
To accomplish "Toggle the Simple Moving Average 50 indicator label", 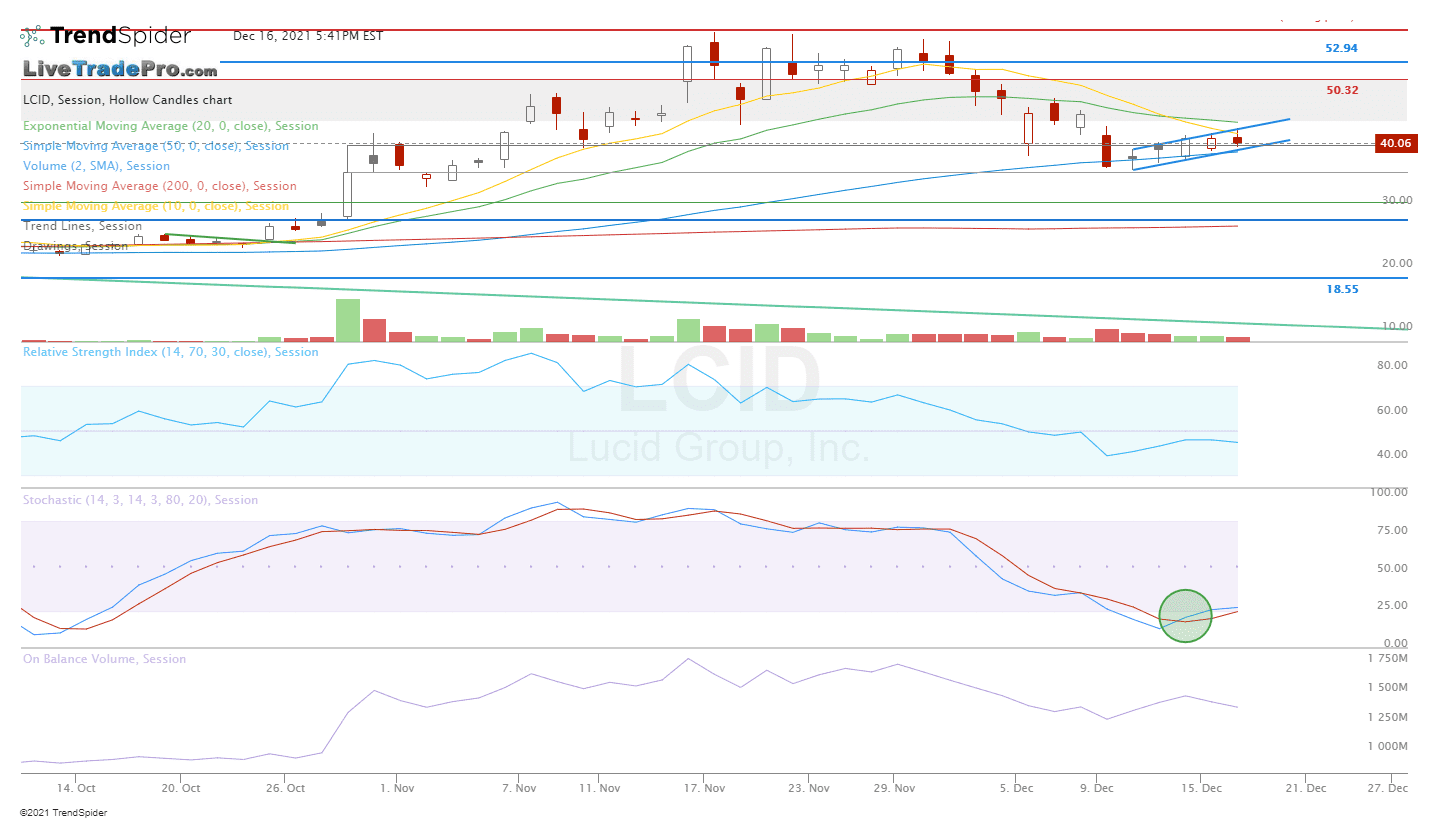I will coord(155,146).
